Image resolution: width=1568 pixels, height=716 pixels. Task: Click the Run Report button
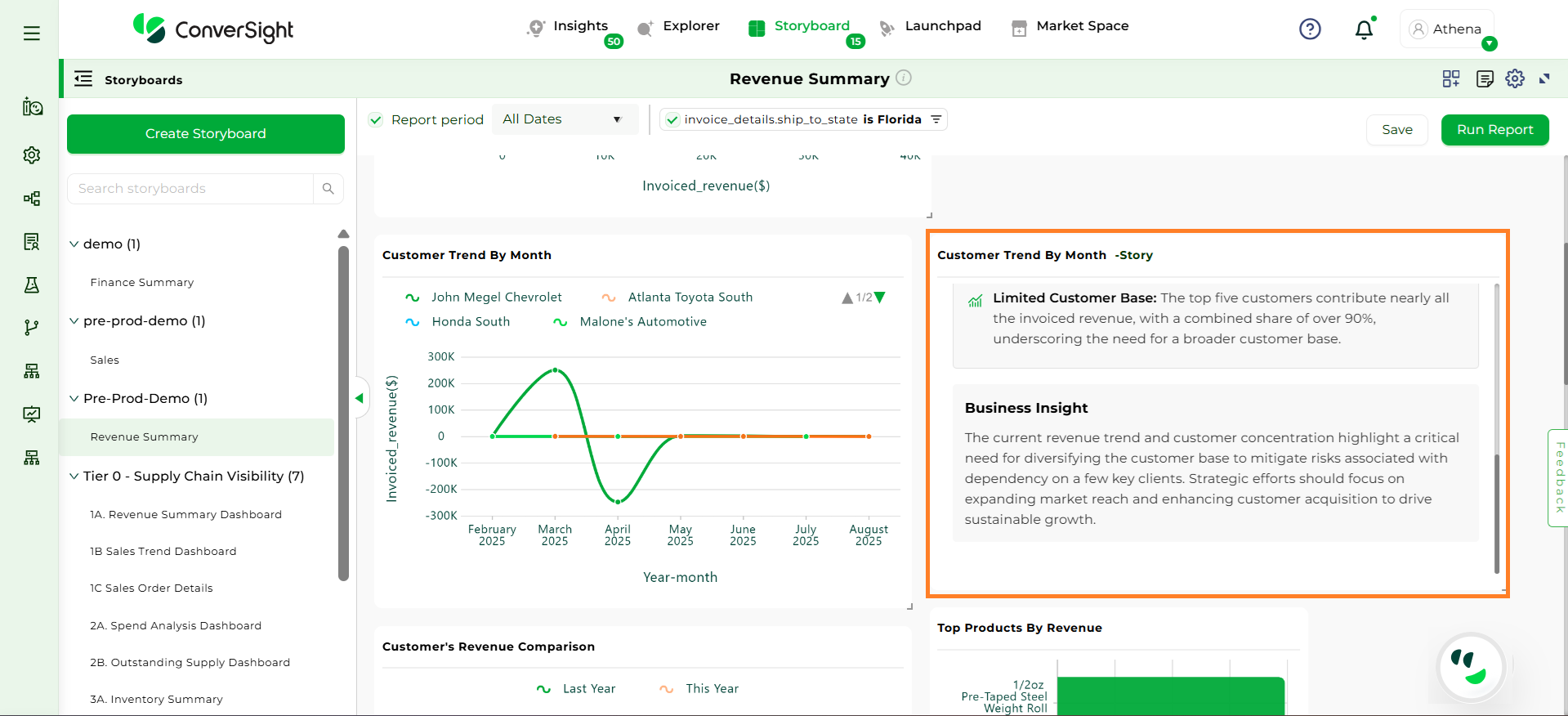click(1494, 130)
